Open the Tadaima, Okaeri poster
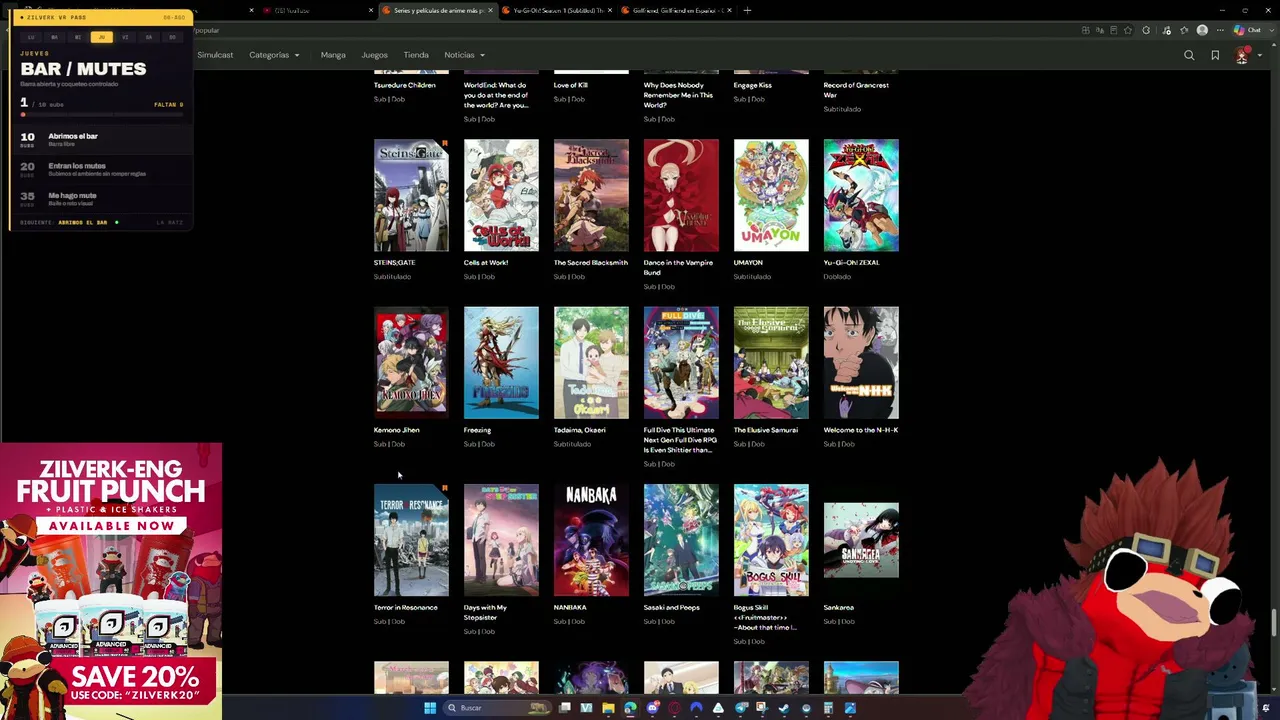Viewport: 1280px width, 720px height. coord(591,362)
